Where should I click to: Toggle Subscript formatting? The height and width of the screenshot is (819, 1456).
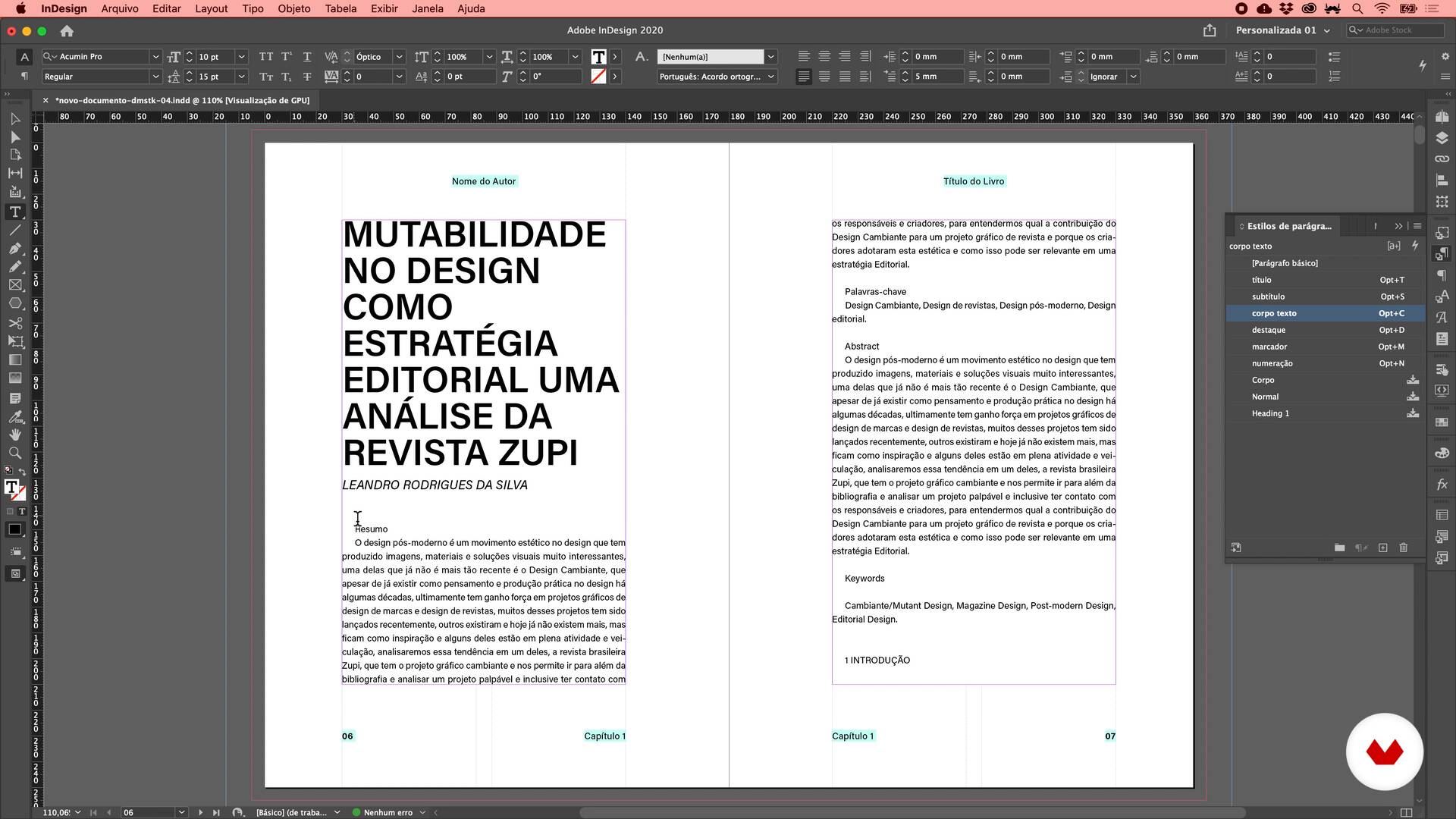[x=287, y=77]
